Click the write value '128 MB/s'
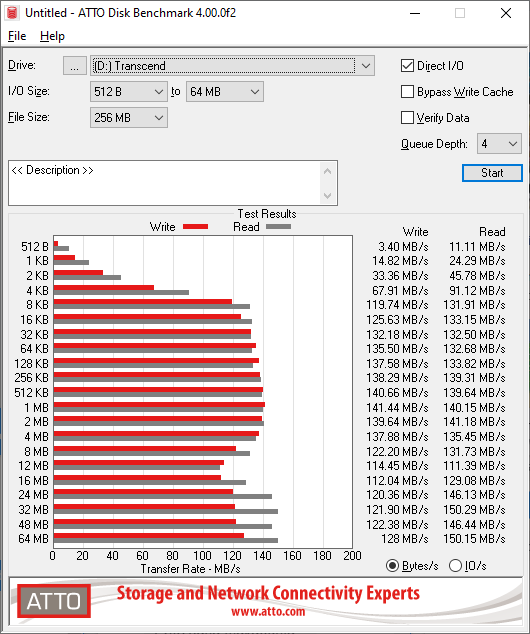The image size is (530, 634). click(405, 539)
